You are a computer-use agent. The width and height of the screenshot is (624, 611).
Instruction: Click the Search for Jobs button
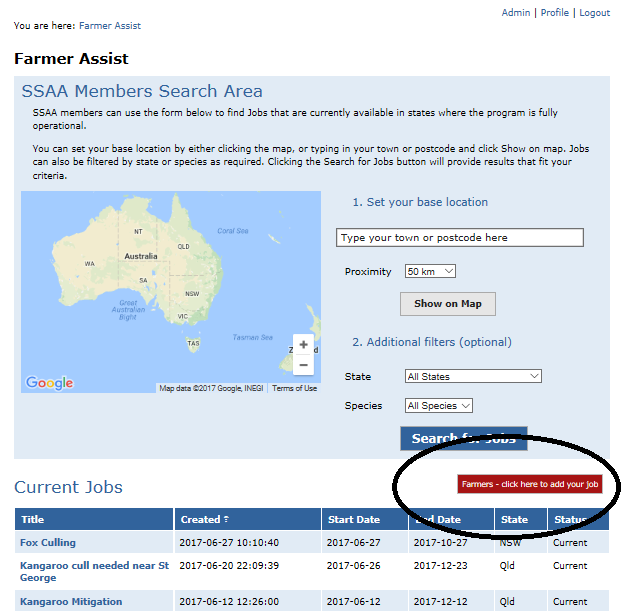point(463,438)
